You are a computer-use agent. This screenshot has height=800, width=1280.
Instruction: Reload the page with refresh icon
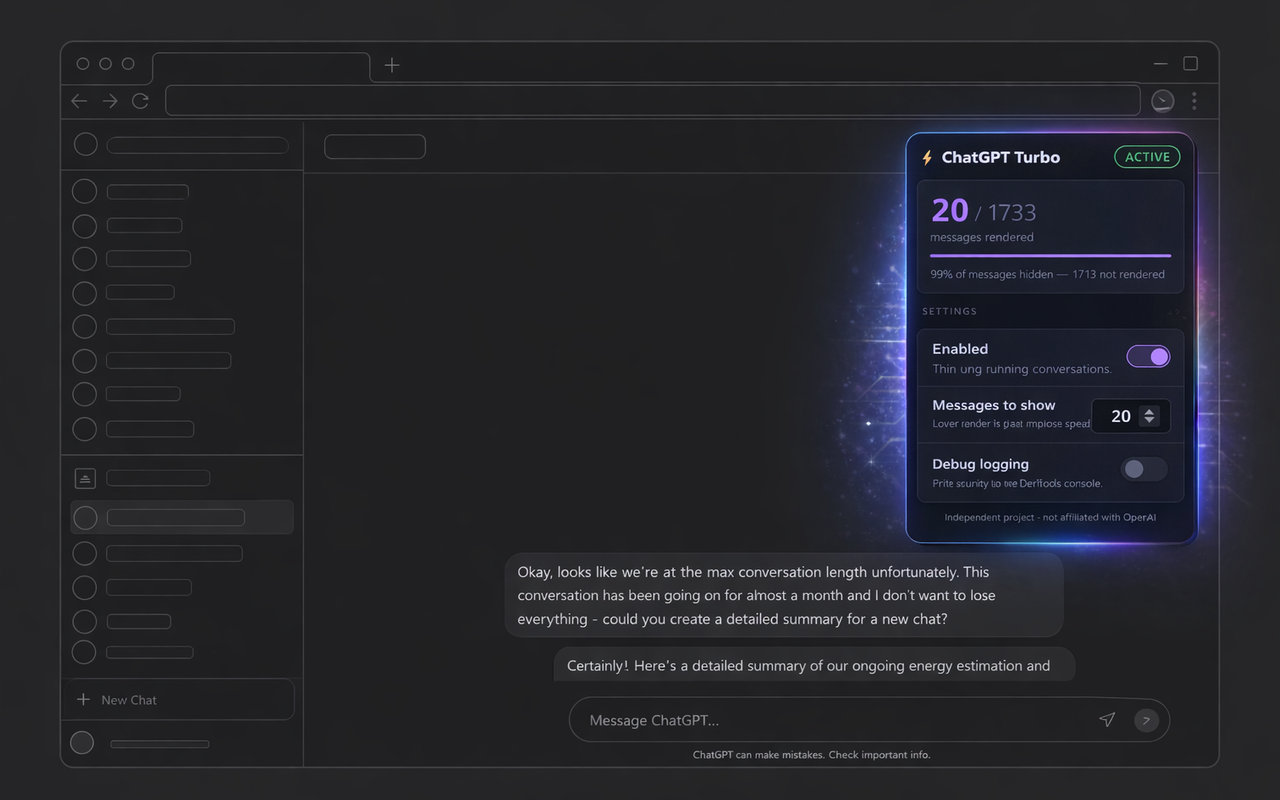140,101
